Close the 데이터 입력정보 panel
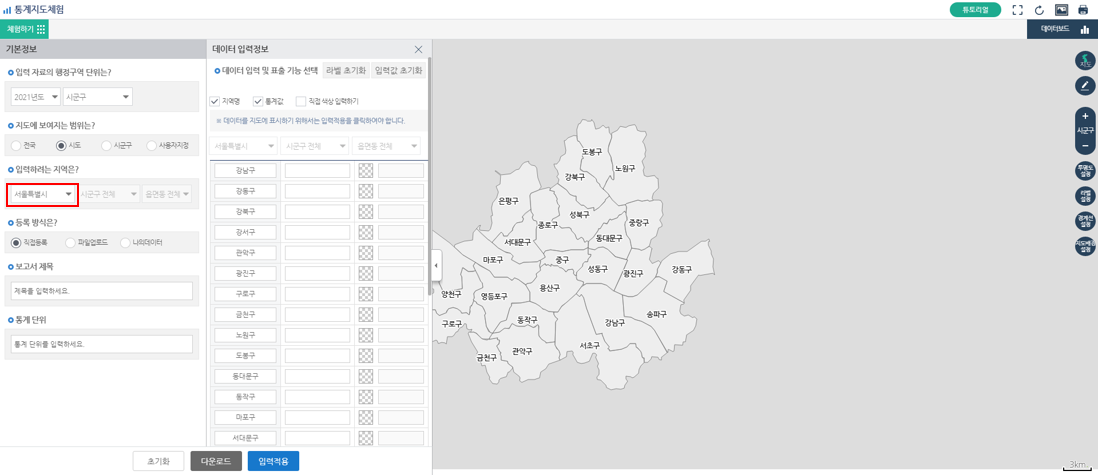 419,49
